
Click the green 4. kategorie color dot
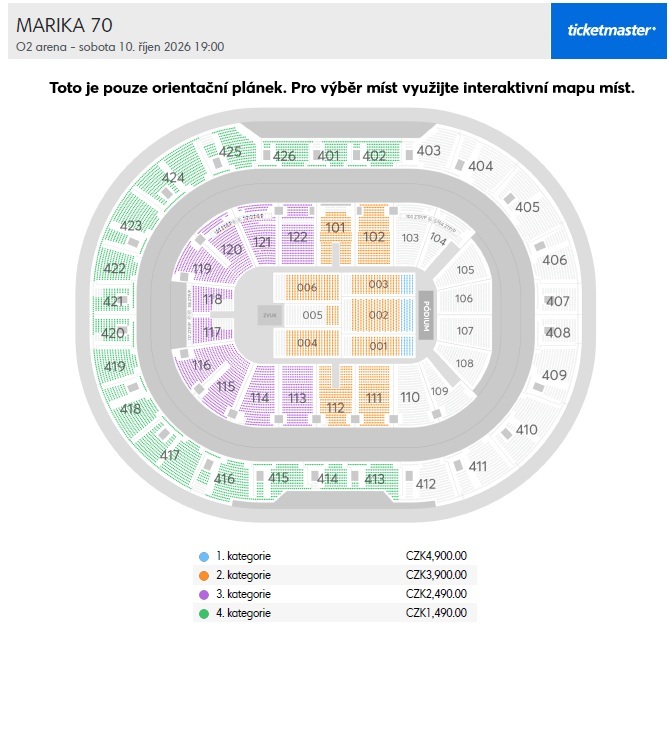pyautogui.click(x=204, y=613)
